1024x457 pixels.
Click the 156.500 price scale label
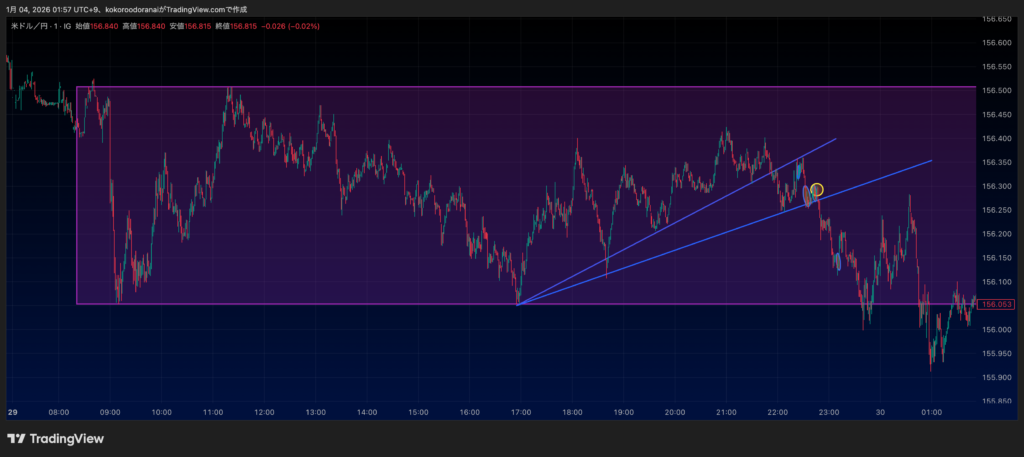coord(997,90)
